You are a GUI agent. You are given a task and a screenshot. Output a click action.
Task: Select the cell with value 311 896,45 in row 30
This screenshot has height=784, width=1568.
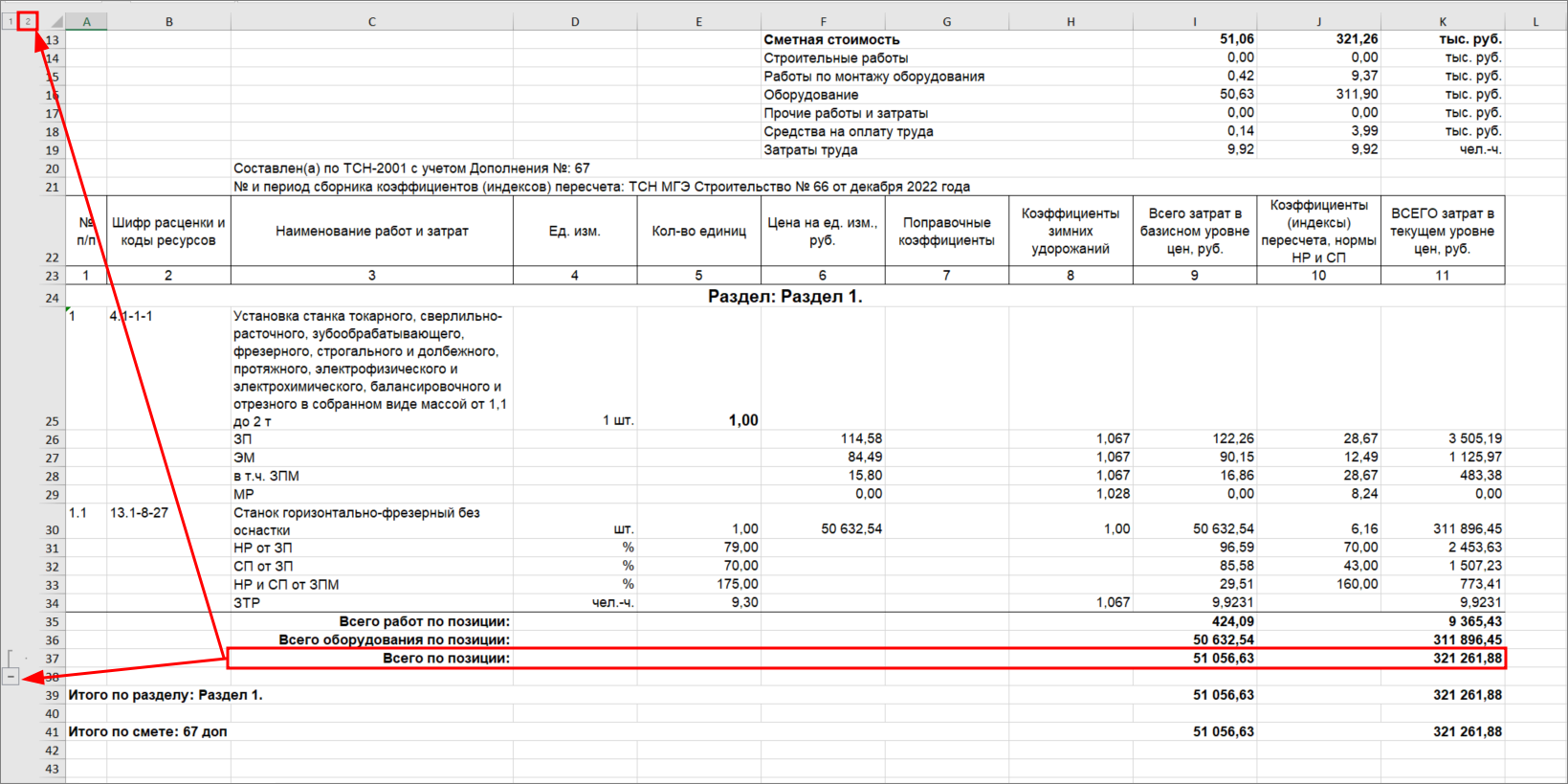(x=1442, y=528)
